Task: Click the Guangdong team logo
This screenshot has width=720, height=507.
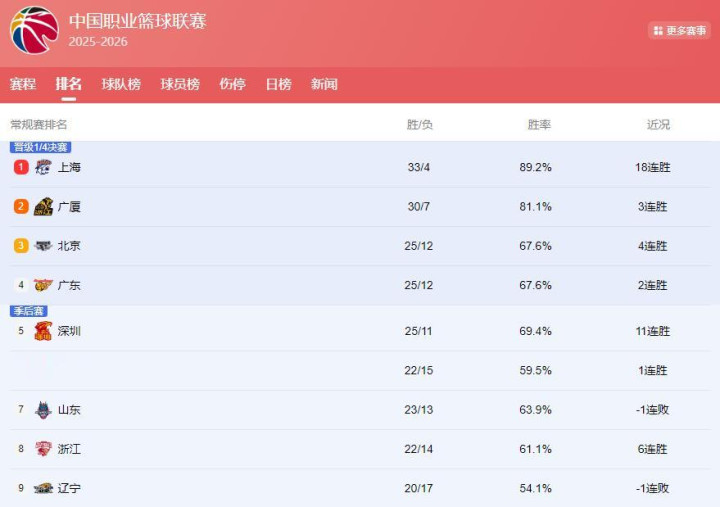Action: (x=43, y=285)
